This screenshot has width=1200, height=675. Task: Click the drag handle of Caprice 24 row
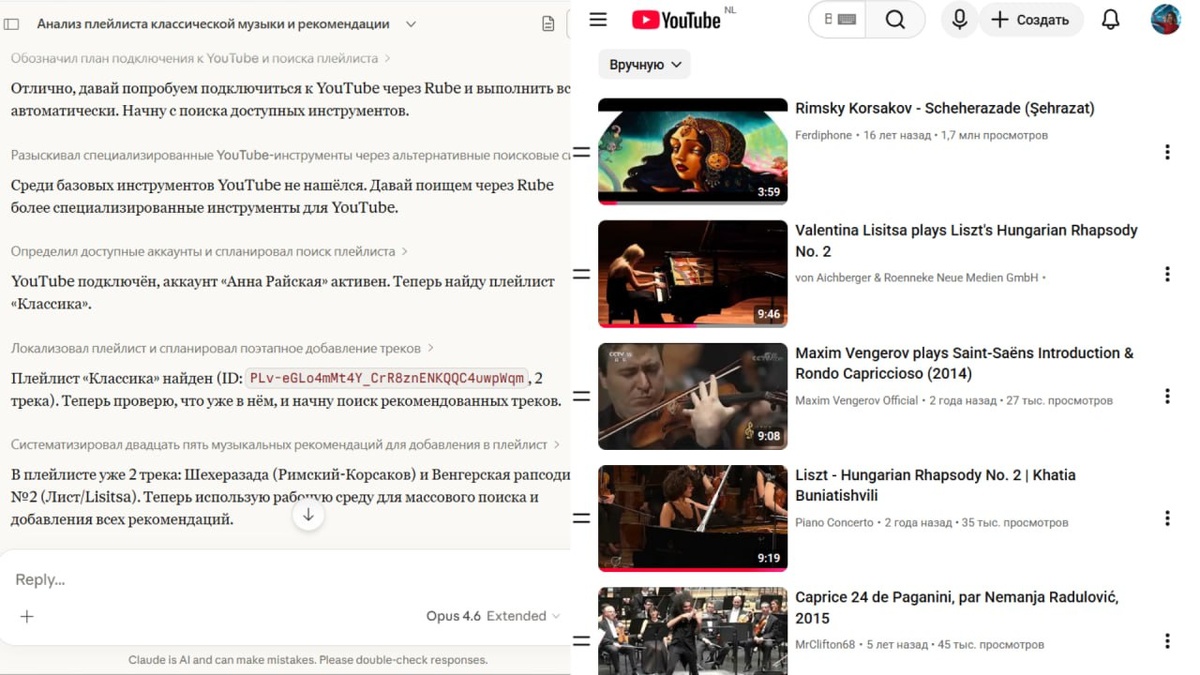[582, 640]
